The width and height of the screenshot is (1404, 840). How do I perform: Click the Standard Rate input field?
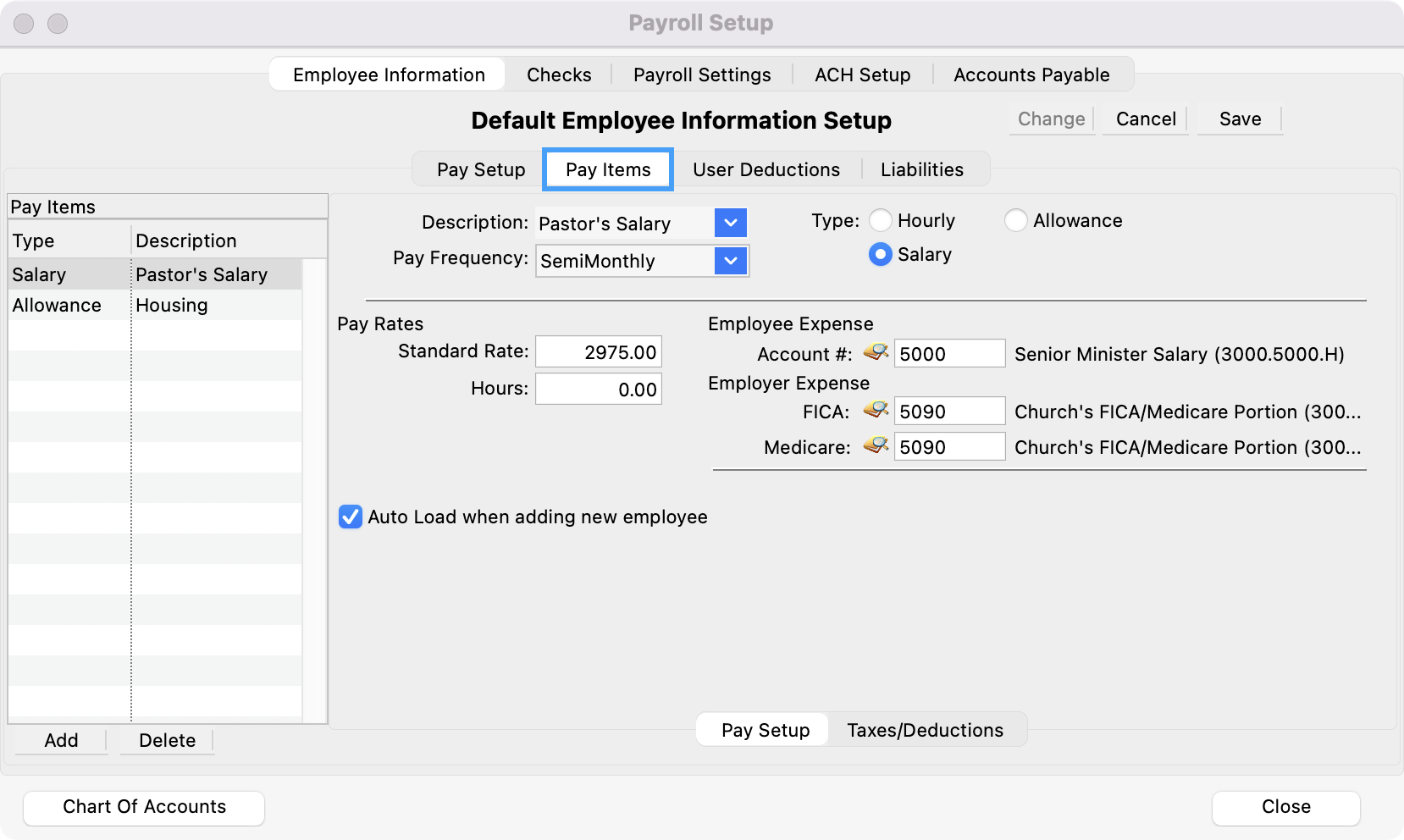pyautogui.click(x=599, y=352)
